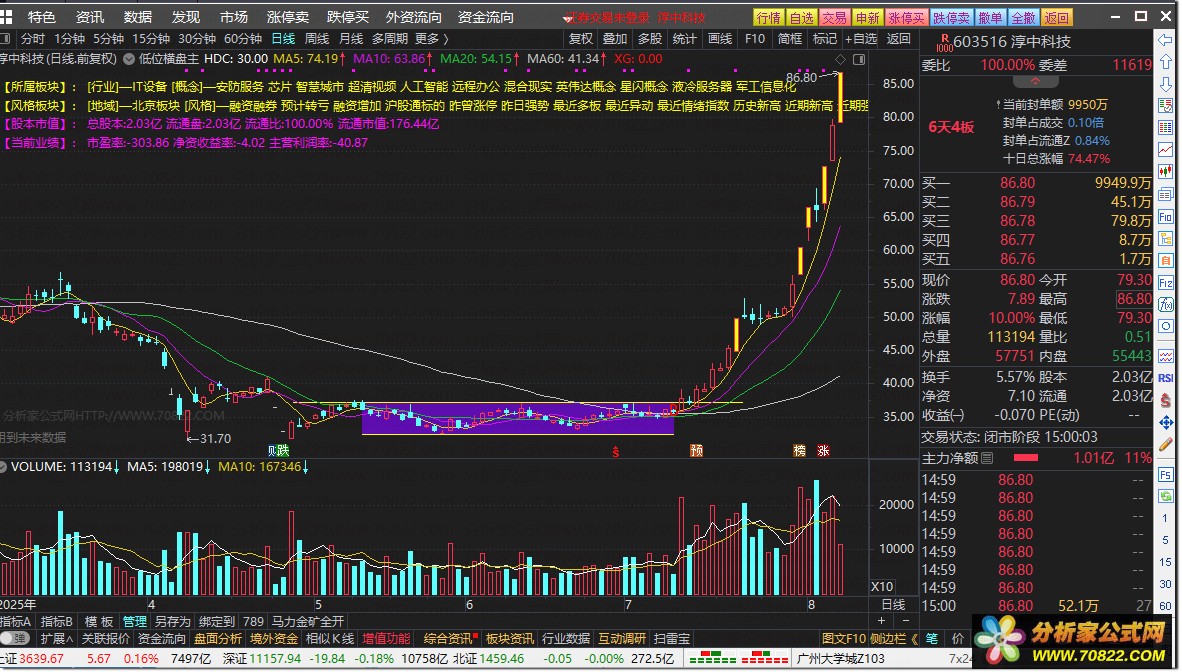Click the down arrow icon in right sidebar

click(1165, 84)
